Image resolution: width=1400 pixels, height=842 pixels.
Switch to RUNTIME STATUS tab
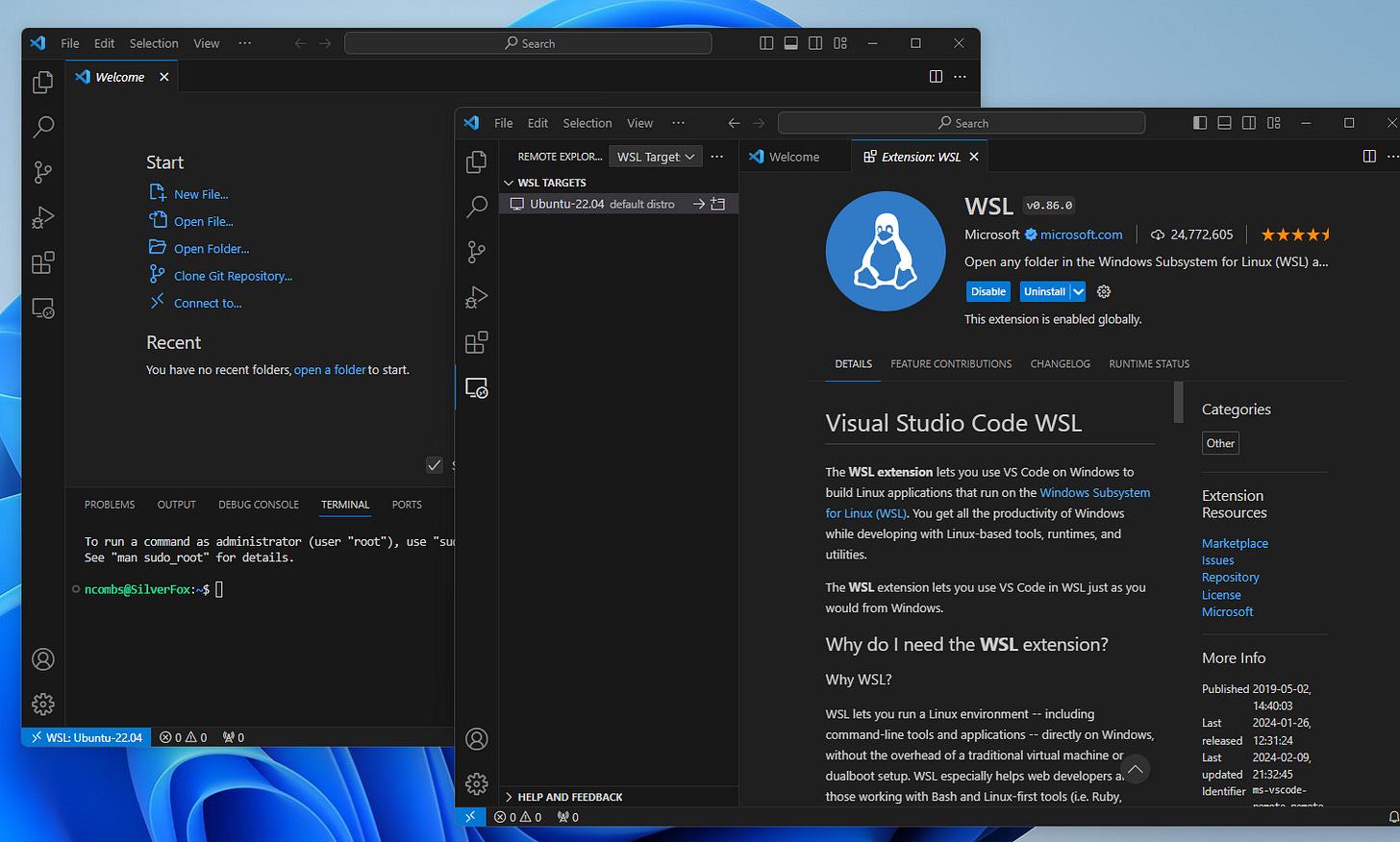[x=1149, y=364]
